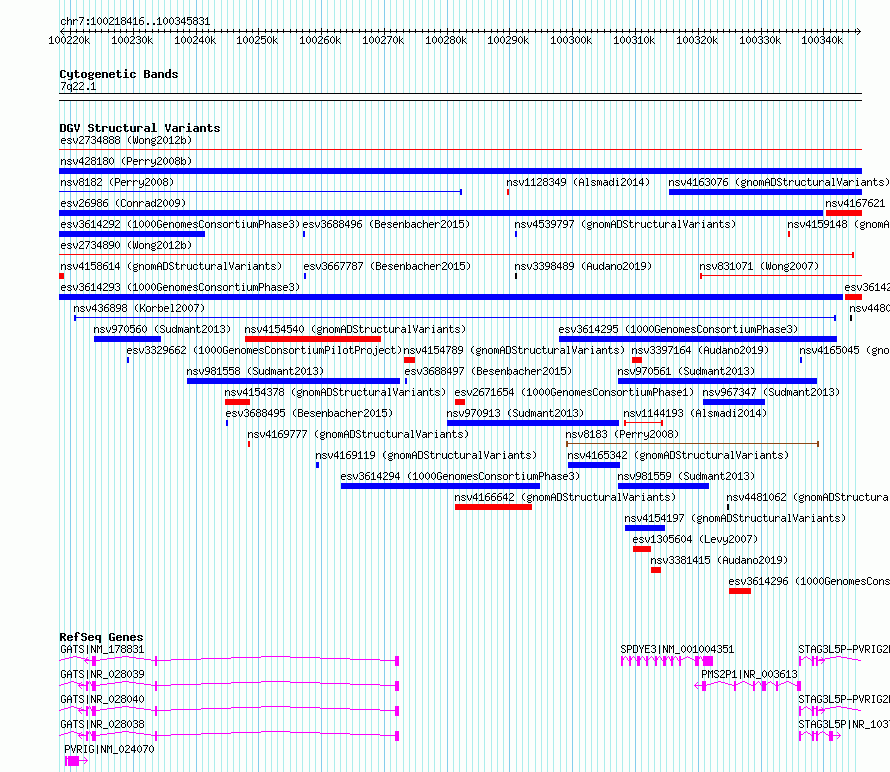Select the esv1305604 (Levy2007) label
The height and width of the screenshot is (772, 890).
click(x=695, y=539)
